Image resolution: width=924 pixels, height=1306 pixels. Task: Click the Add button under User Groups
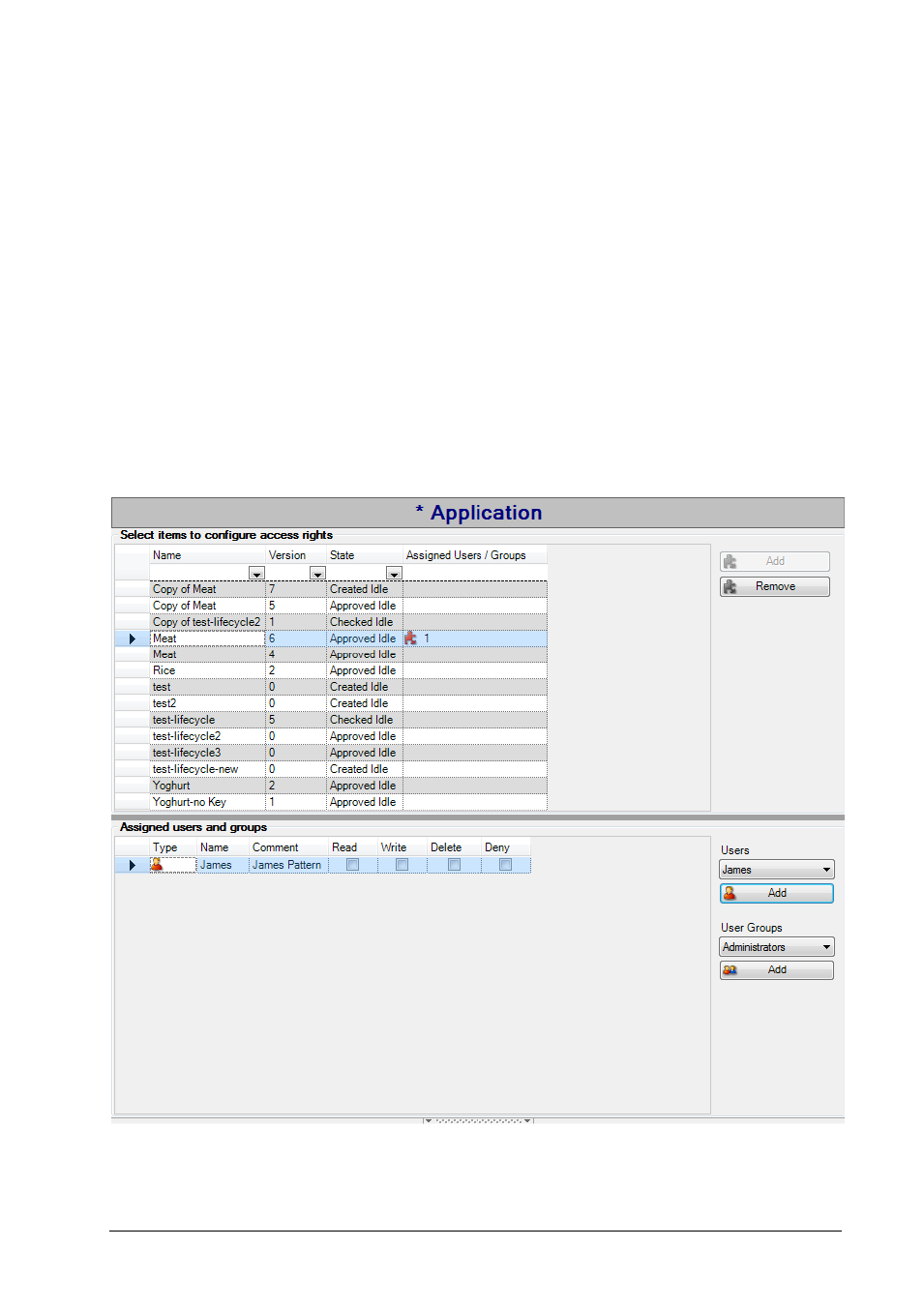point(776,969)
